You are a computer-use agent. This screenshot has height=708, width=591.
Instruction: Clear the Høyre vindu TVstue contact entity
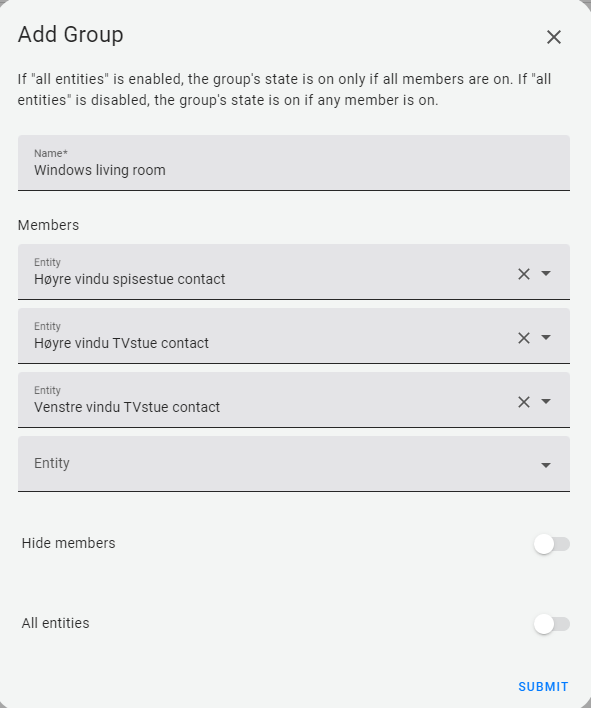[524, 338]
